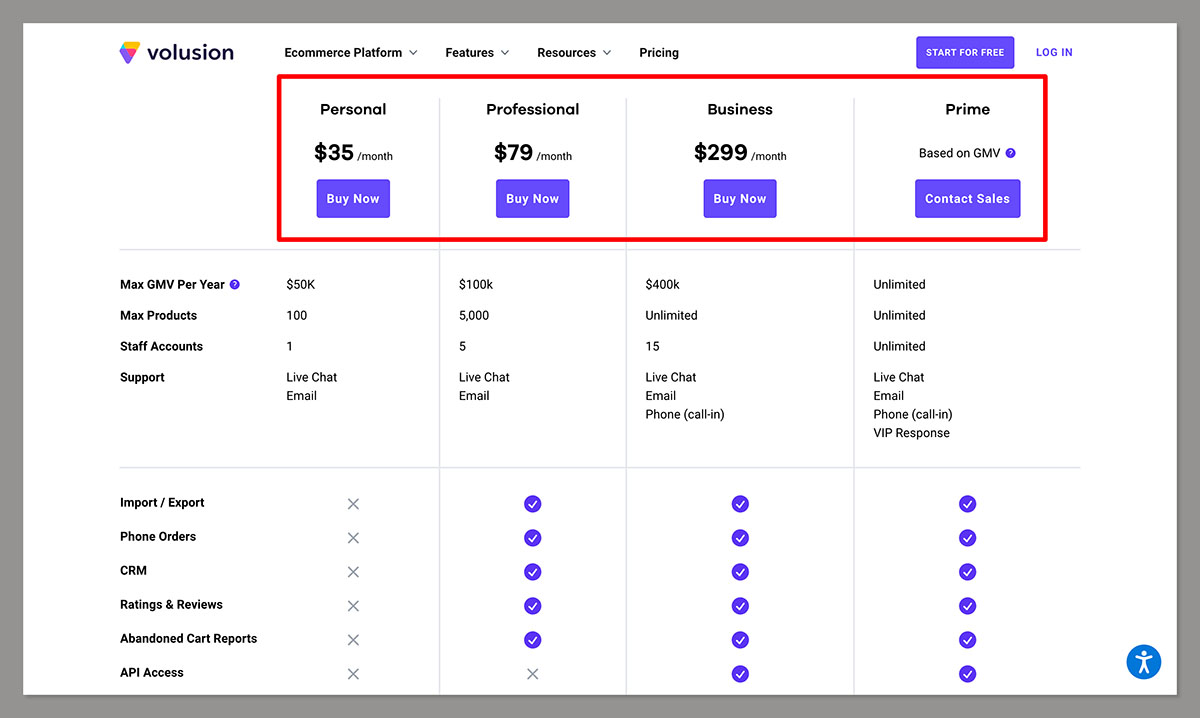Select Pricing in the navigation bar
The image size is (1200, 718).
click(x=658, y=52)
